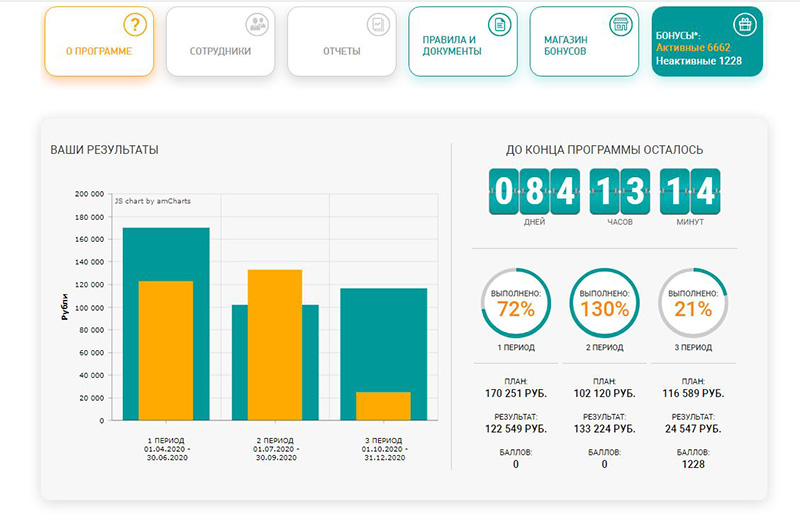
Task: Click the storefront icon on Магазин бонусов
Action: (x=620, y=24)
